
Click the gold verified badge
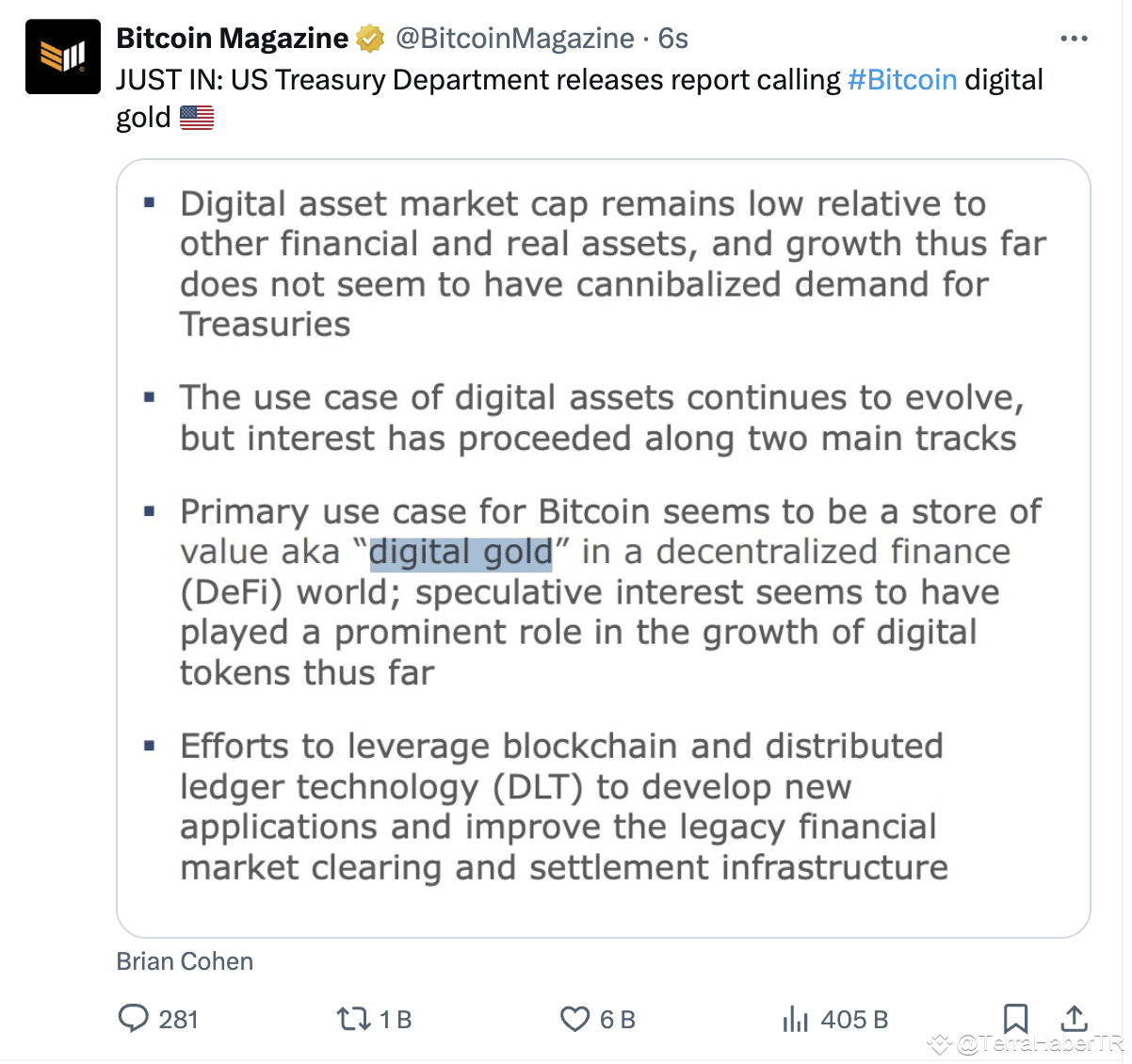[370, 38]
